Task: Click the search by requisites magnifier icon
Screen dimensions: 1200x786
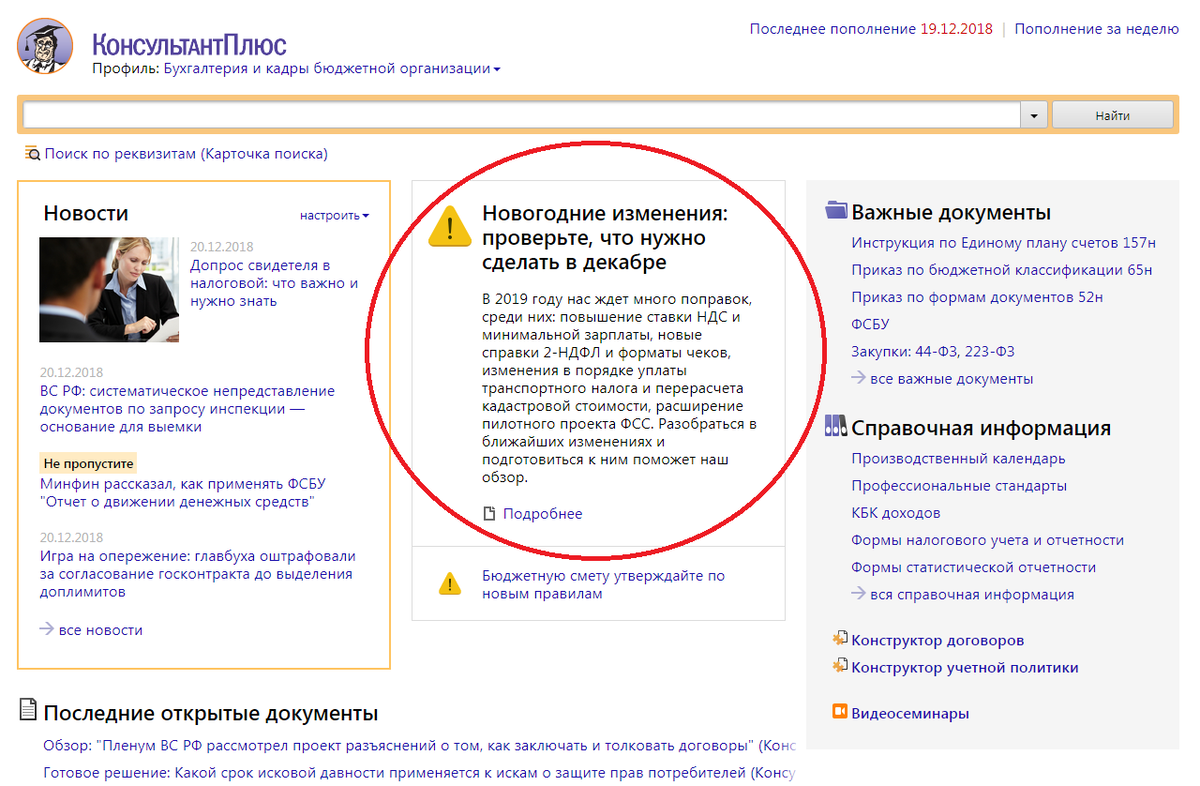Action: click(32, 154)
